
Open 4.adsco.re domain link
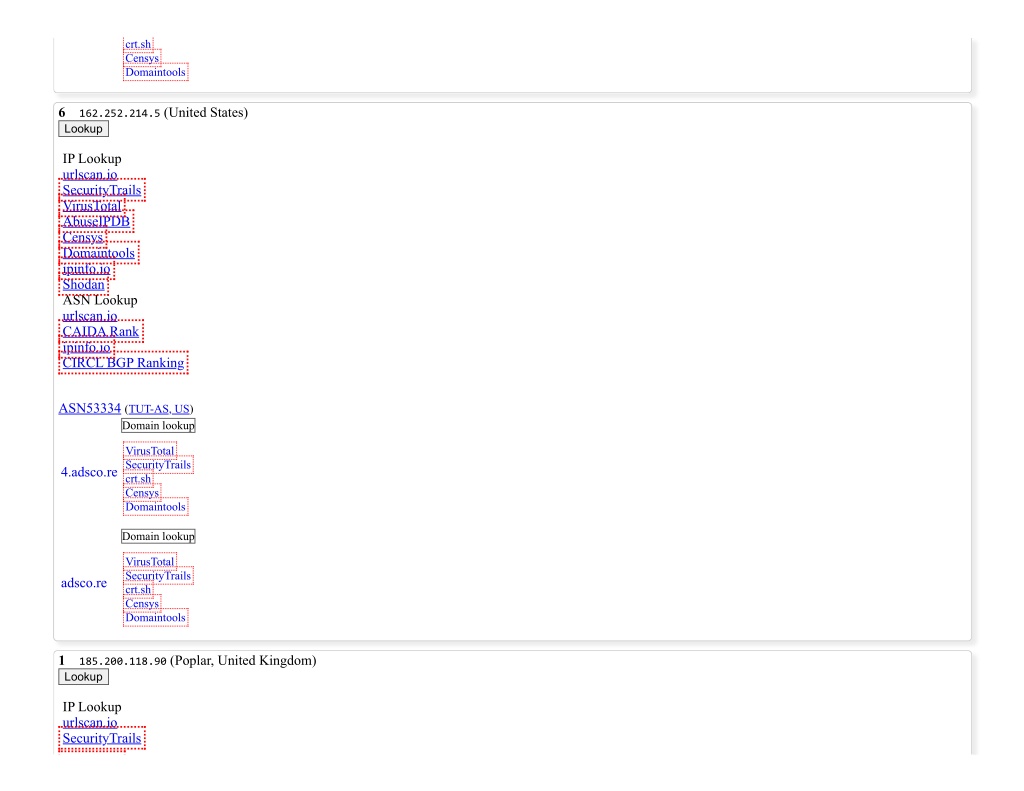tap(89, 472)
